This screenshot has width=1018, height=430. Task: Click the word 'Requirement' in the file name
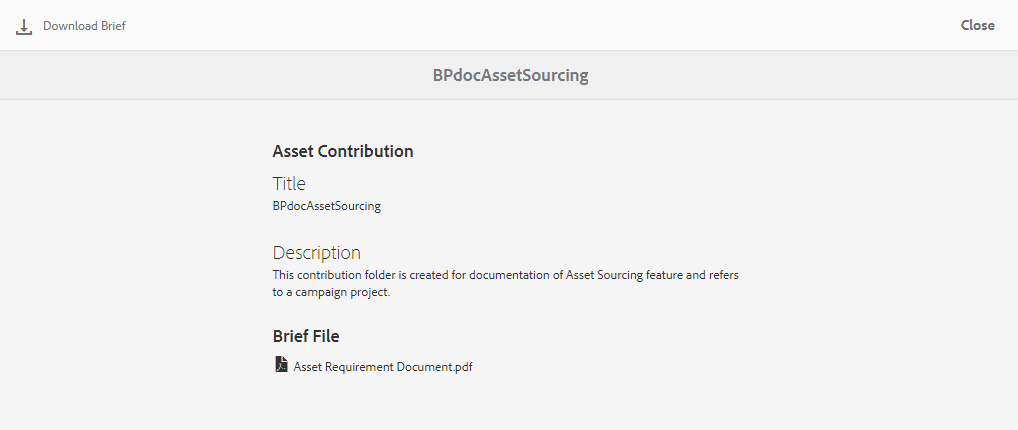pos(364,367)
